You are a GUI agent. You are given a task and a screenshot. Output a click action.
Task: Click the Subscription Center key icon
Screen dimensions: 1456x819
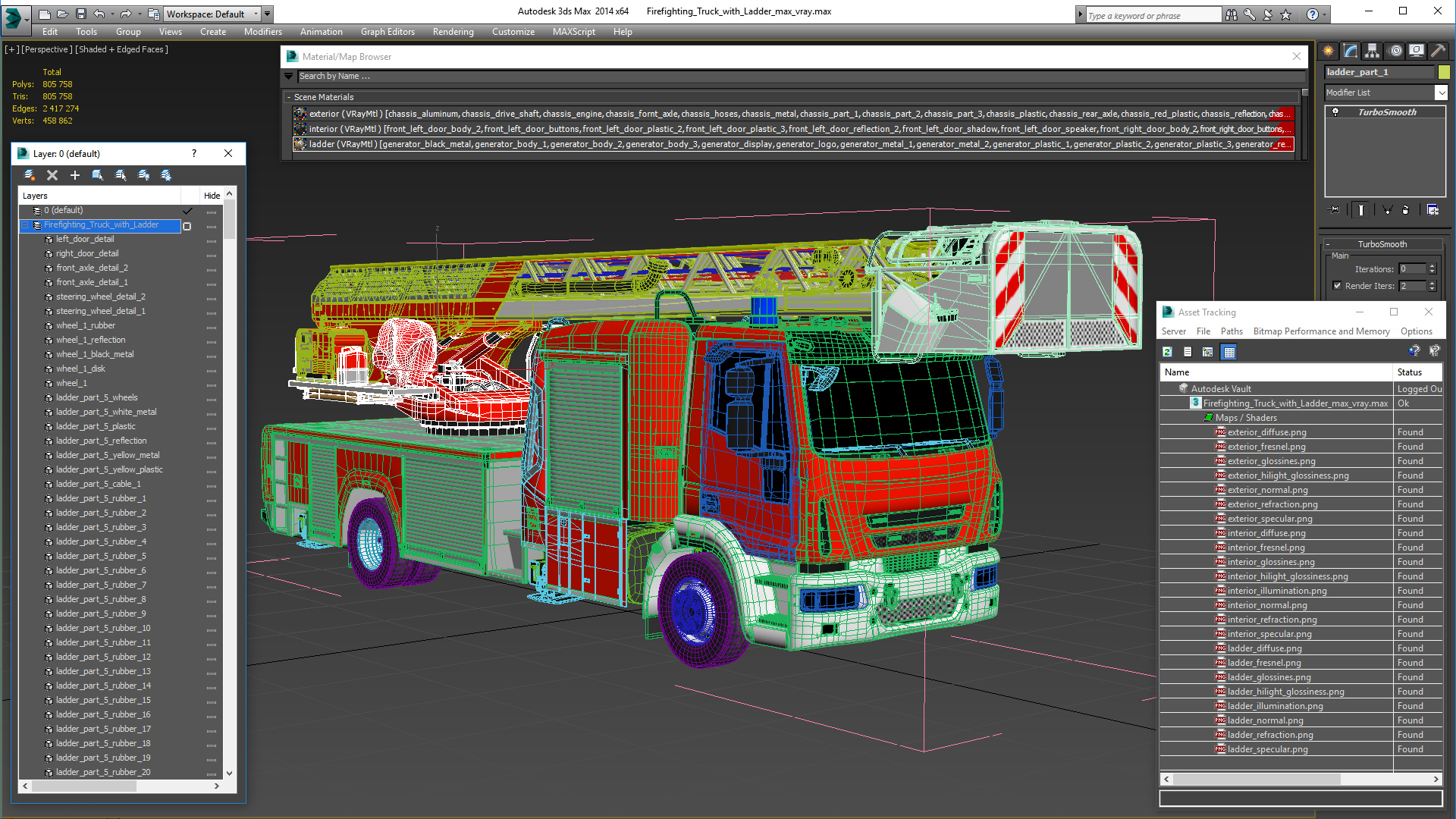tap(1249, 14)
